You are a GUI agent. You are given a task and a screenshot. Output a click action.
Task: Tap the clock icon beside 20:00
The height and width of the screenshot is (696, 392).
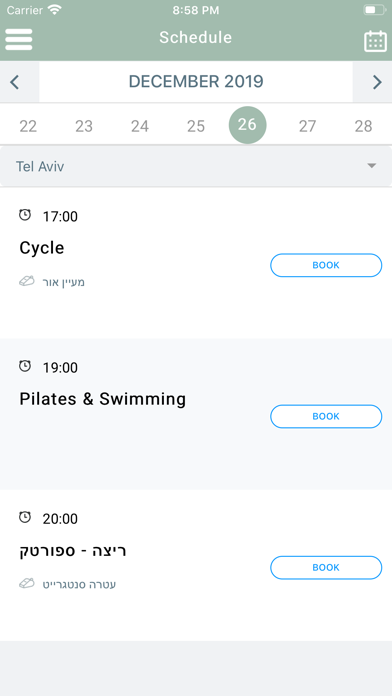25,517
